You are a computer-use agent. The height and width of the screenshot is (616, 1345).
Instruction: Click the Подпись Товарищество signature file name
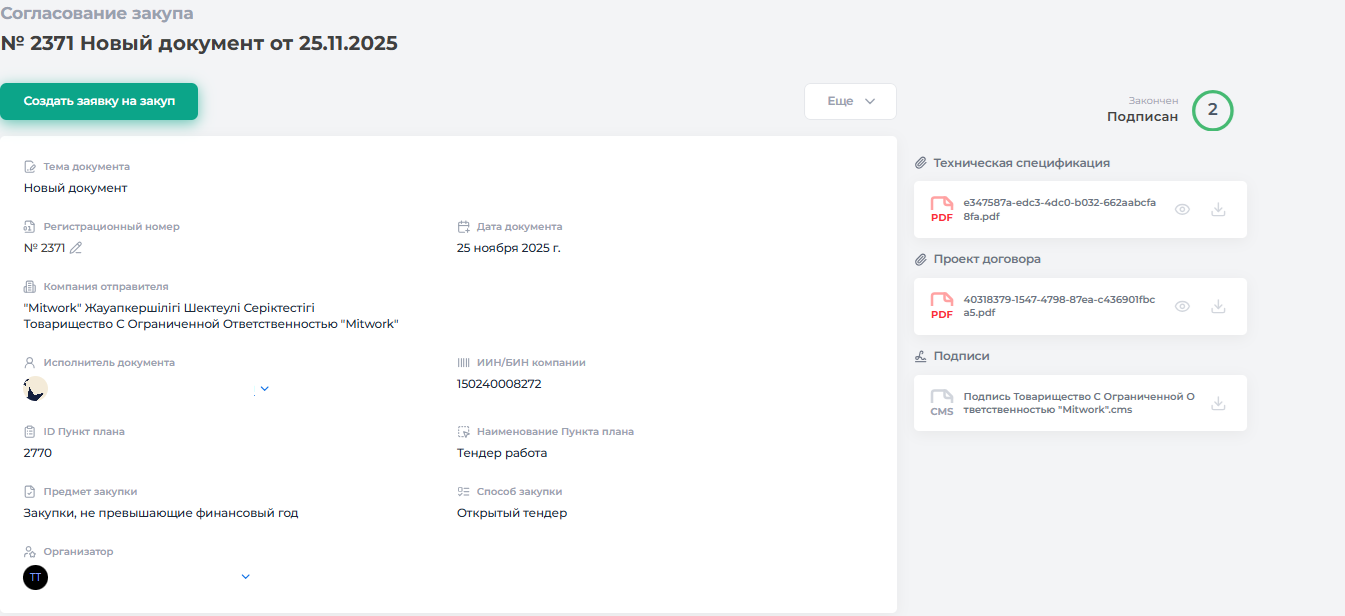1078,403
